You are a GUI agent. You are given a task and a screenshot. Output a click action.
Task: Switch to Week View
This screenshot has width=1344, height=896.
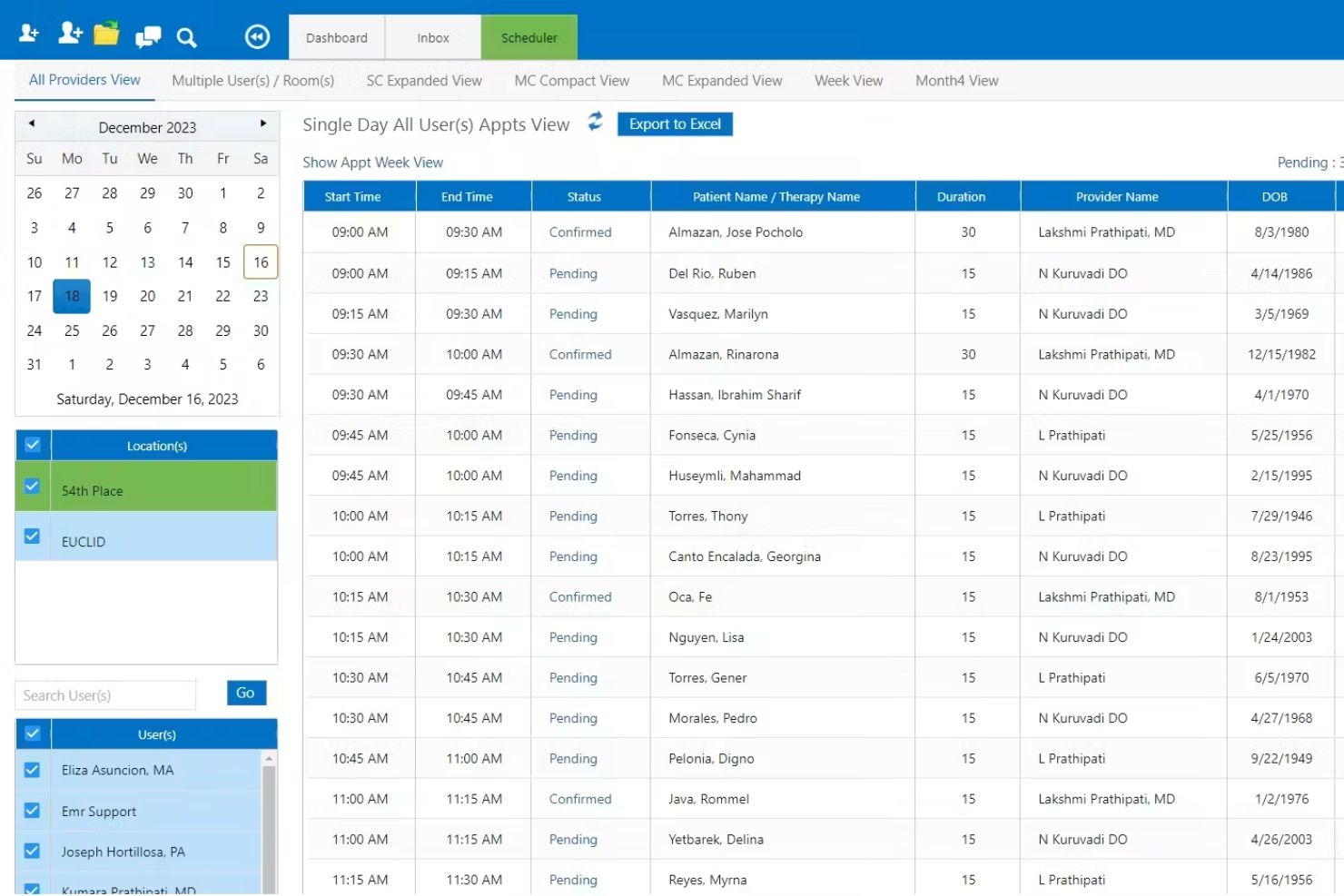849,81
